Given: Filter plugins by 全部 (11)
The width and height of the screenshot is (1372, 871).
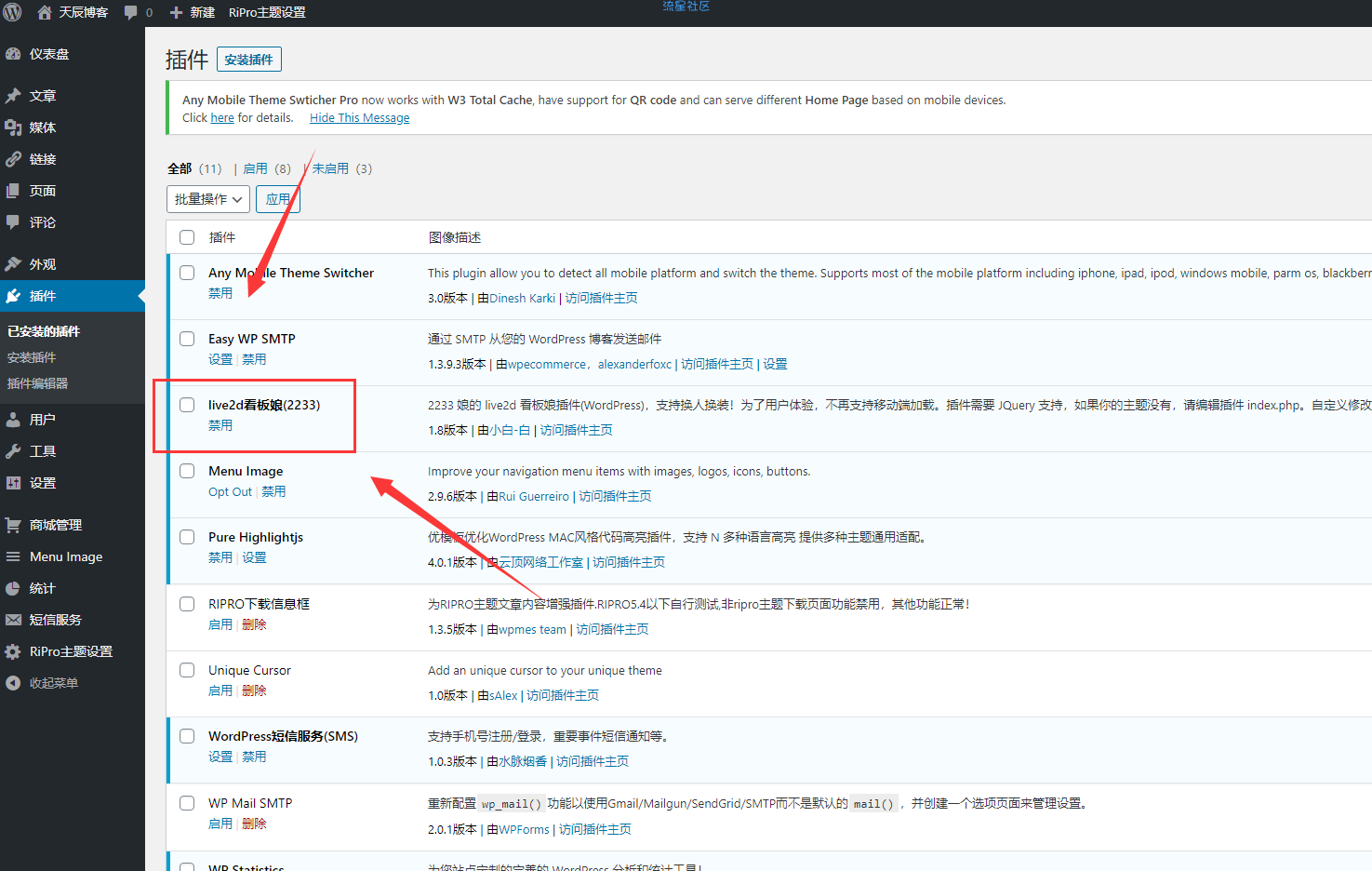Looking at the screenshot, I should click(x=194, y=168).
